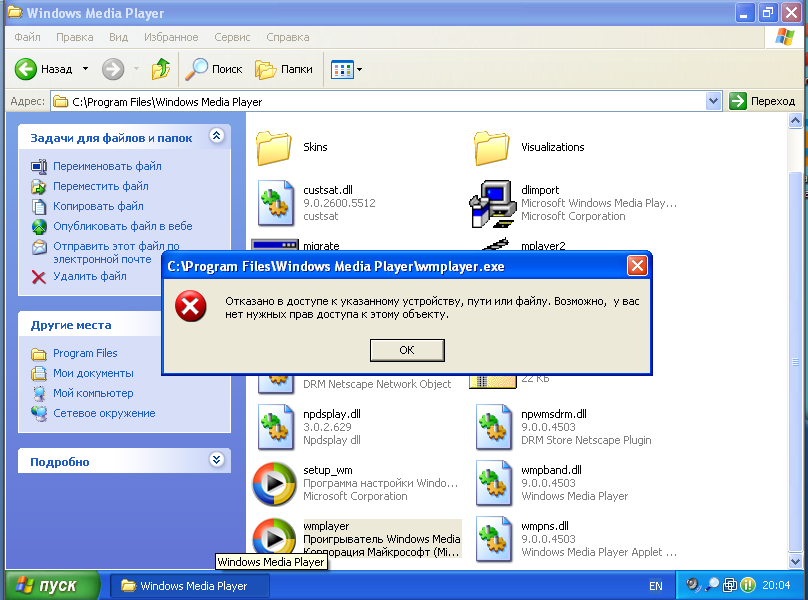Select the Skins folder icon
This screenshot has height=600, width=808.
click(274, 148)
